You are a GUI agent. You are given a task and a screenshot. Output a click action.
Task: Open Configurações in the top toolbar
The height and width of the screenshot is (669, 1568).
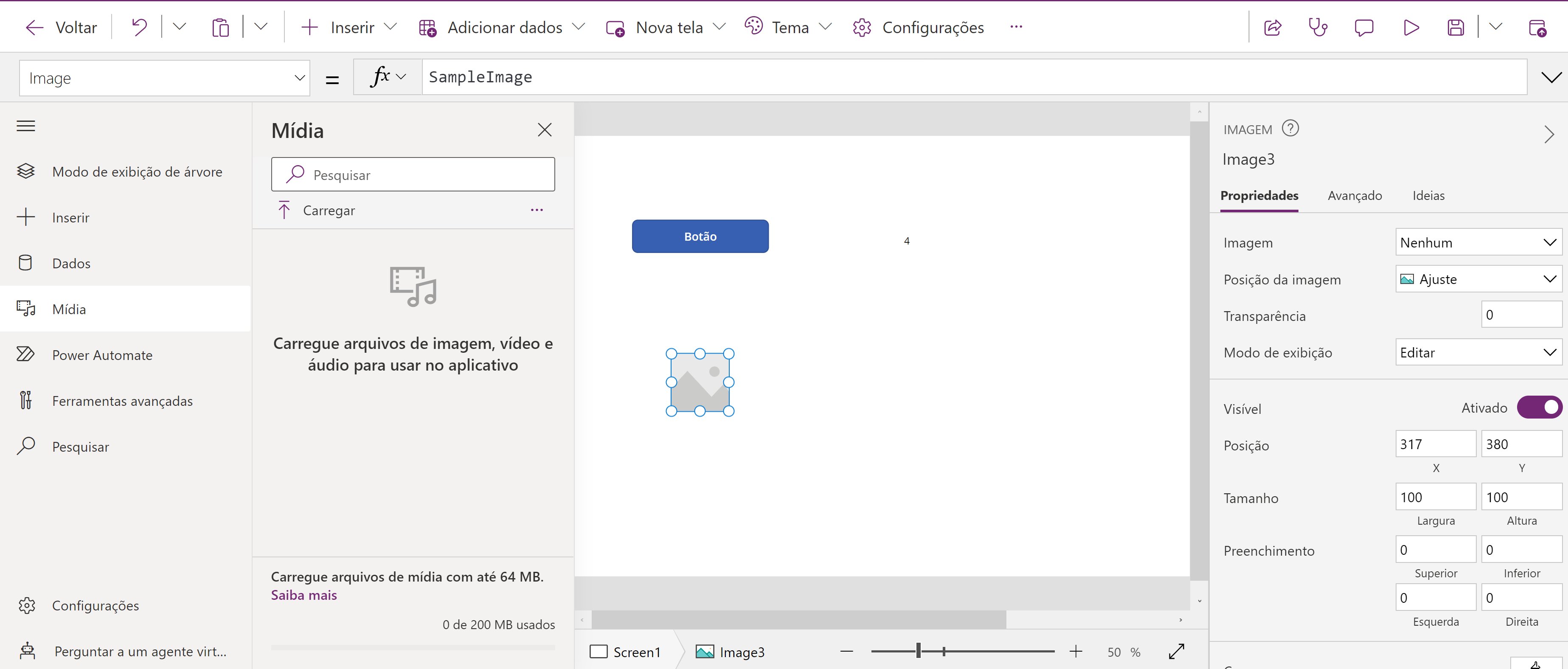(919, 28)
